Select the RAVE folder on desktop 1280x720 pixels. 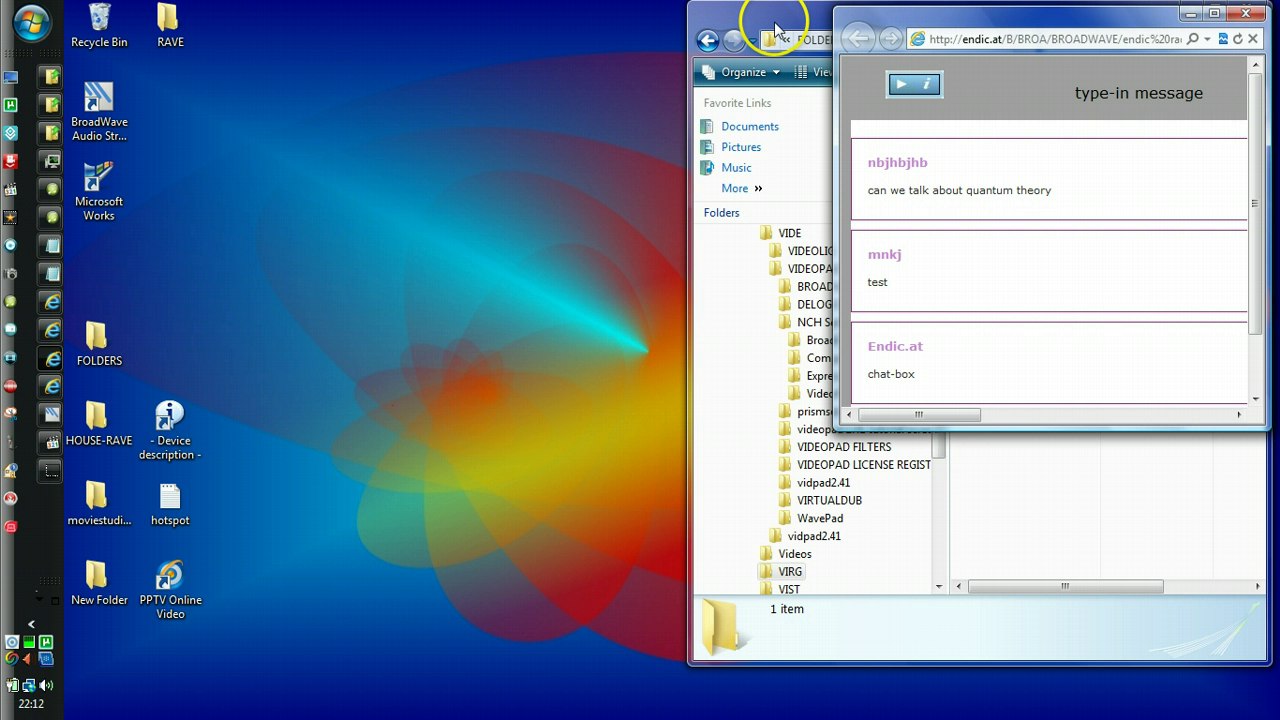(x=170, y=26)
